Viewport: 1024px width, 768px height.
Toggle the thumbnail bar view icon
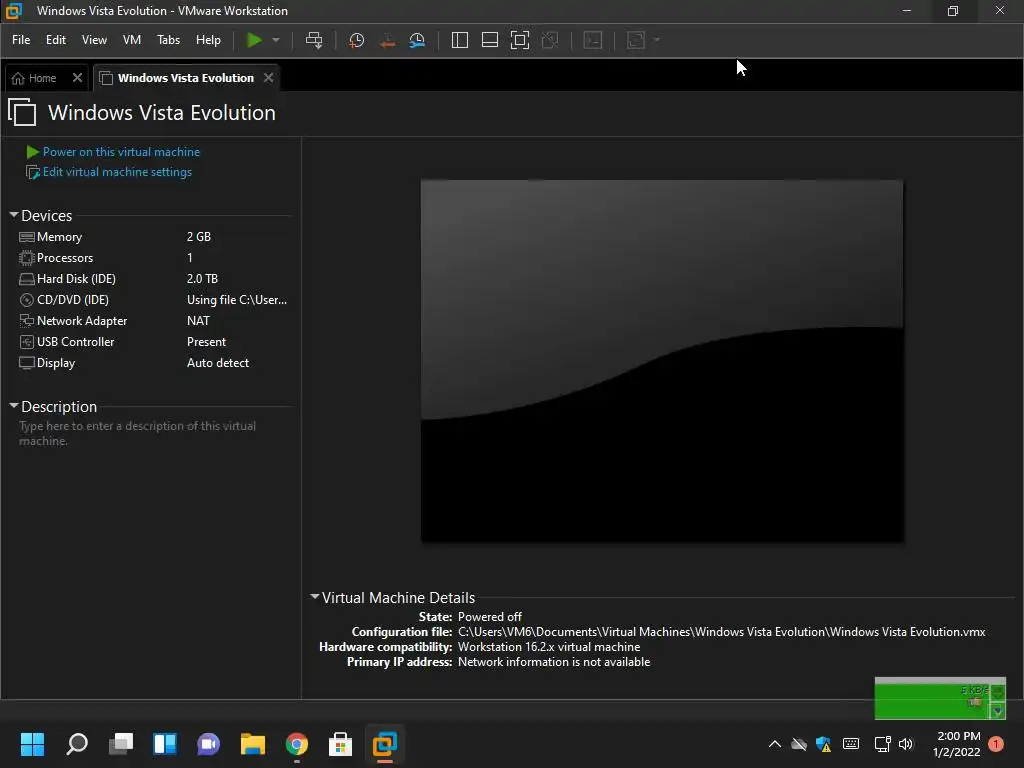490,40
